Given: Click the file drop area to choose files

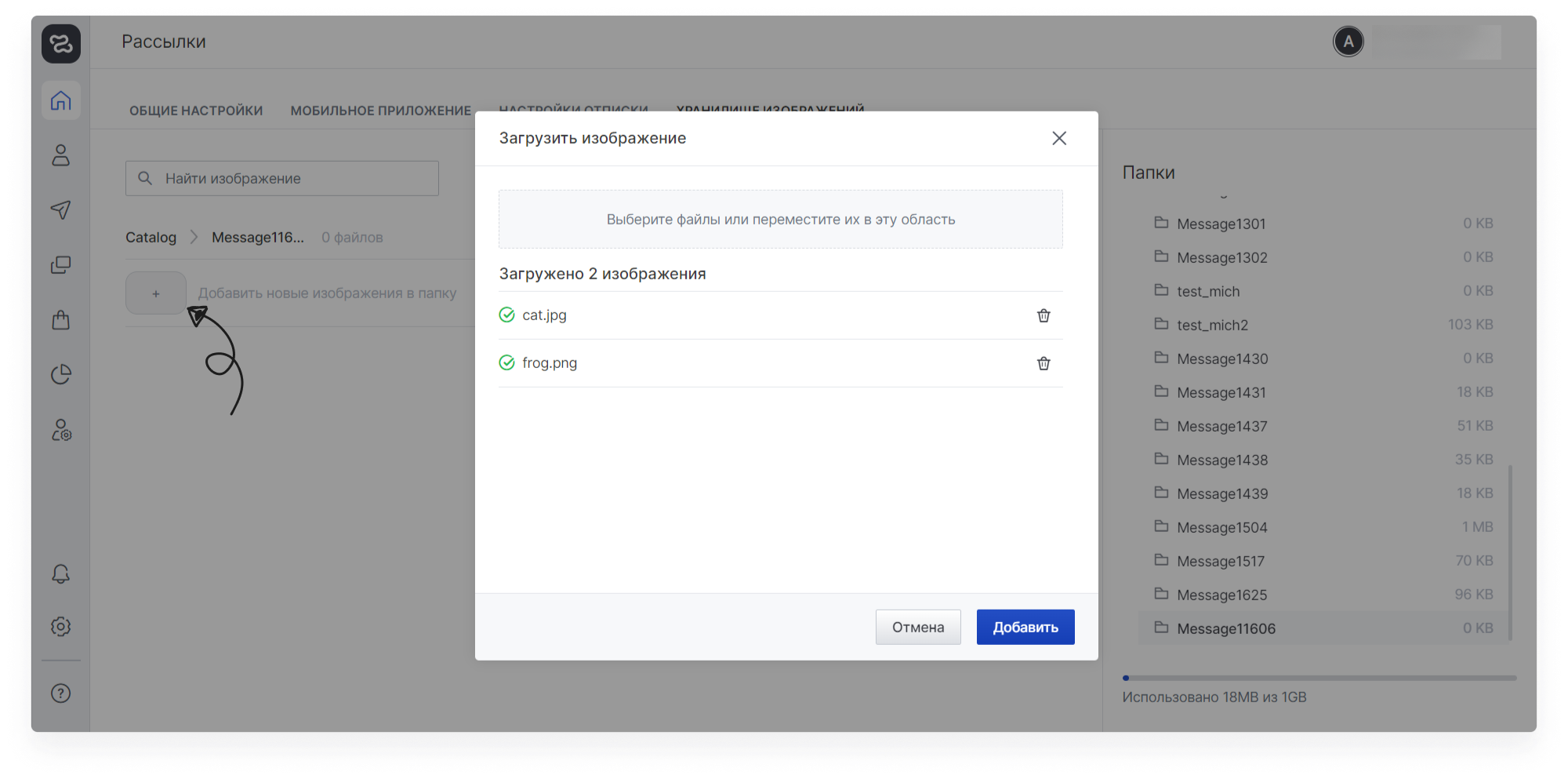Looking at the screenshot, I should [781, 219].
